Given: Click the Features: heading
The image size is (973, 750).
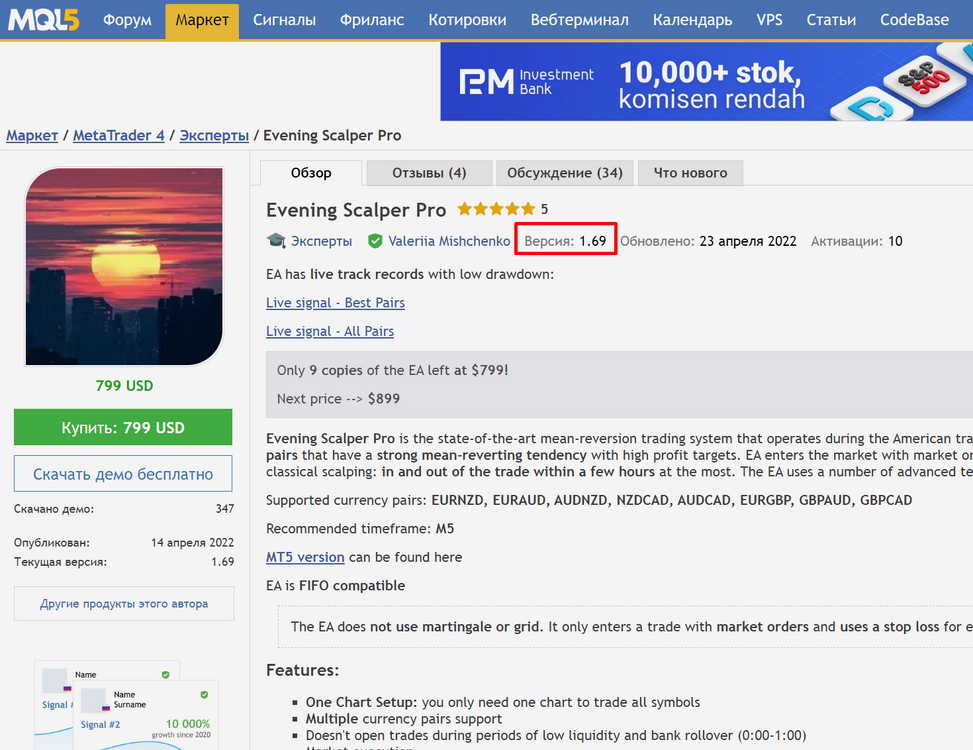Looking at the screenshot, I should [303, 670].
